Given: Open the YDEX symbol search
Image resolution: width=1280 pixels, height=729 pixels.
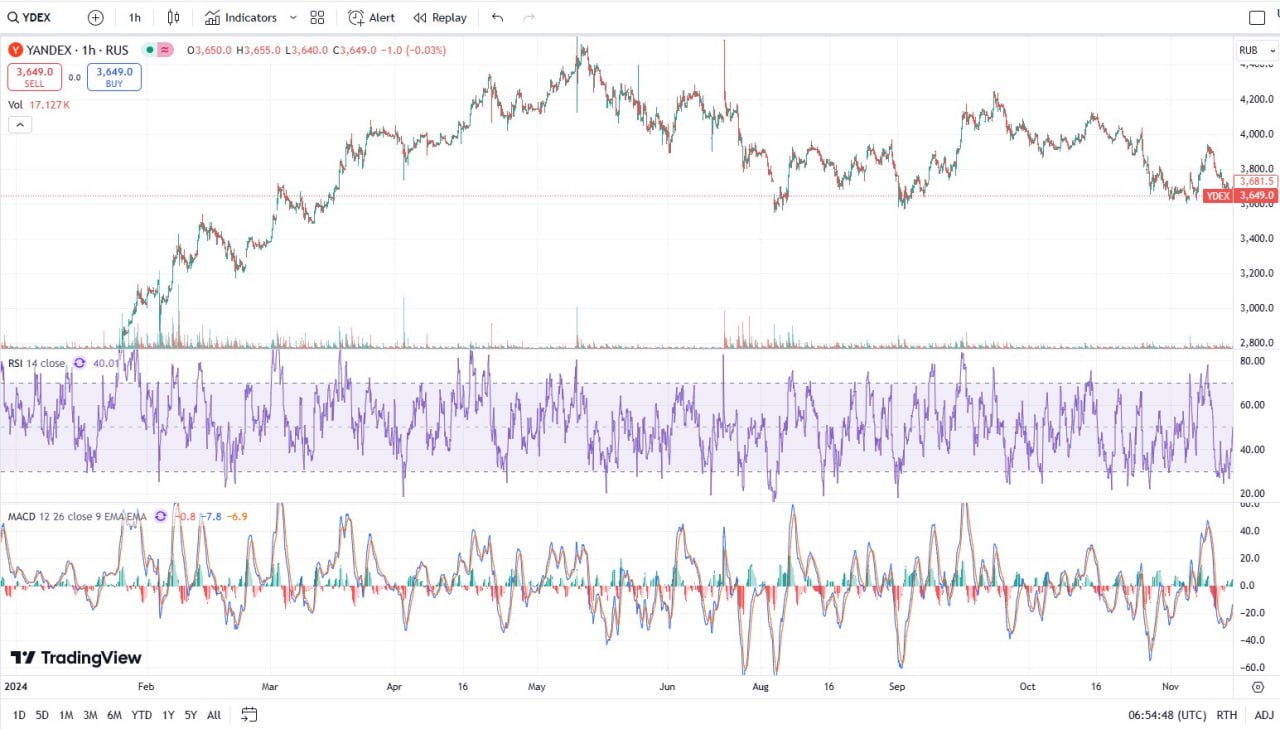Looking at the screenshot, I should [x=30, y=17].
